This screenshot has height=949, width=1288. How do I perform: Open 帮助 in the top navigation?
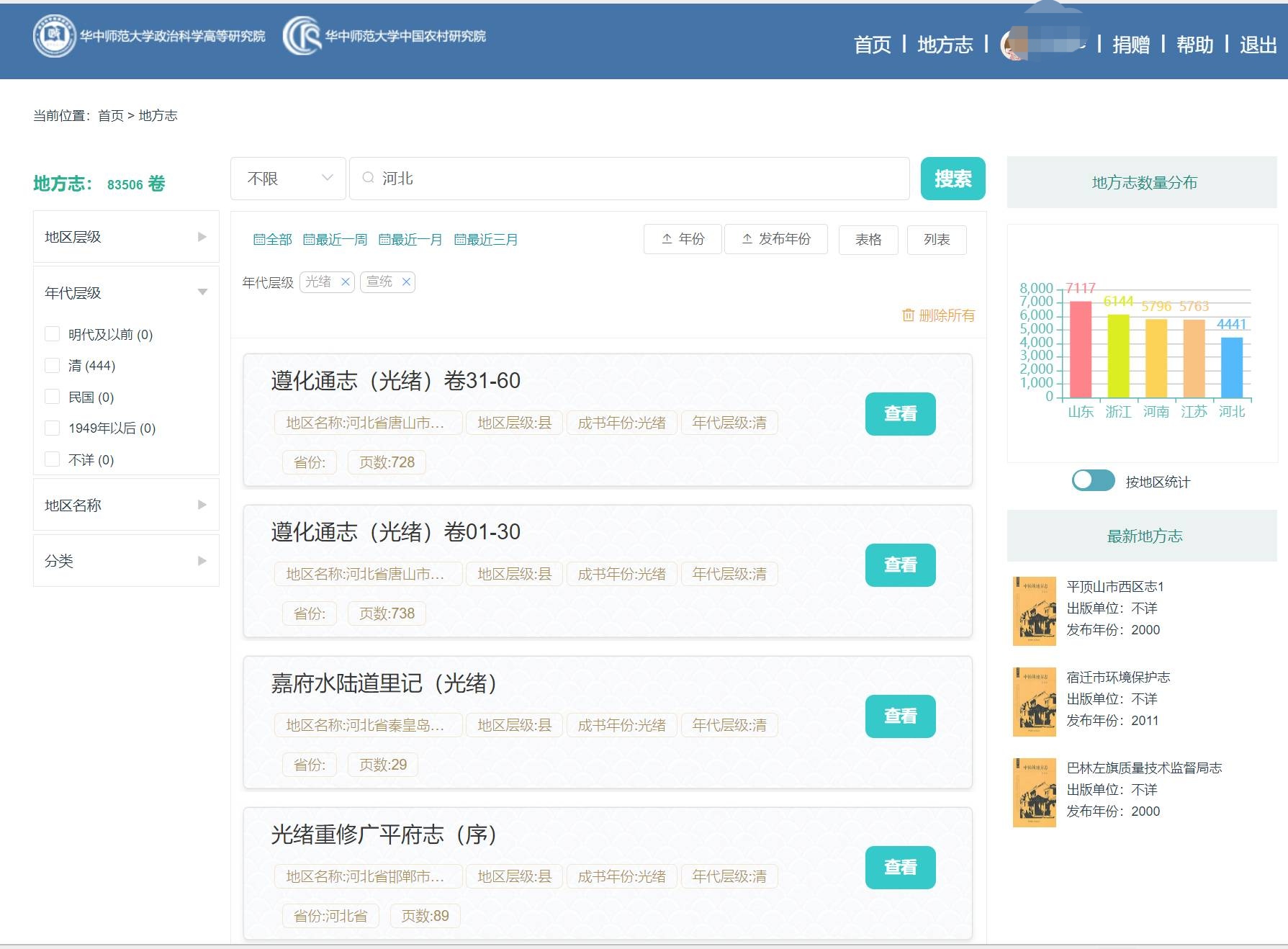pos(1194,45)
